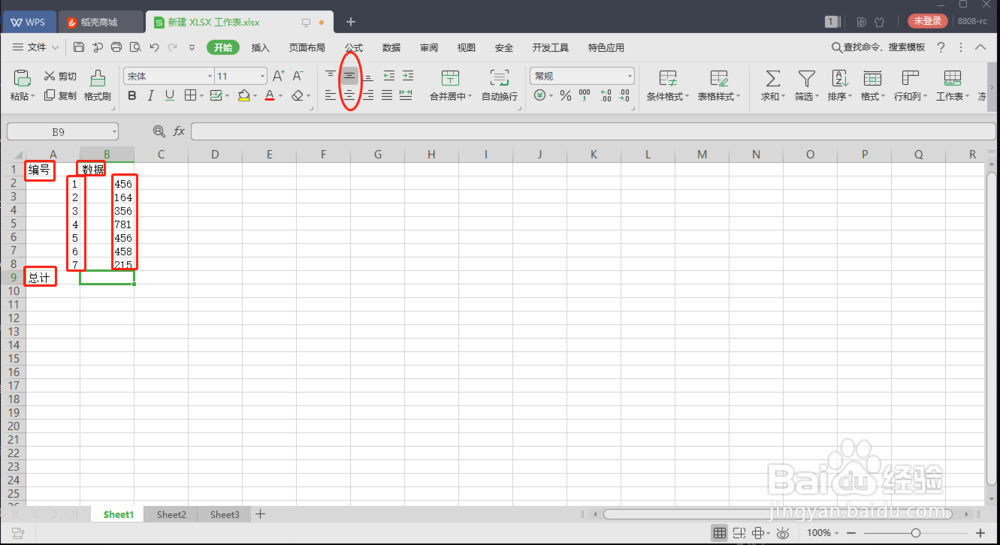Increase font size with A+ icon

tap(279, 76)
